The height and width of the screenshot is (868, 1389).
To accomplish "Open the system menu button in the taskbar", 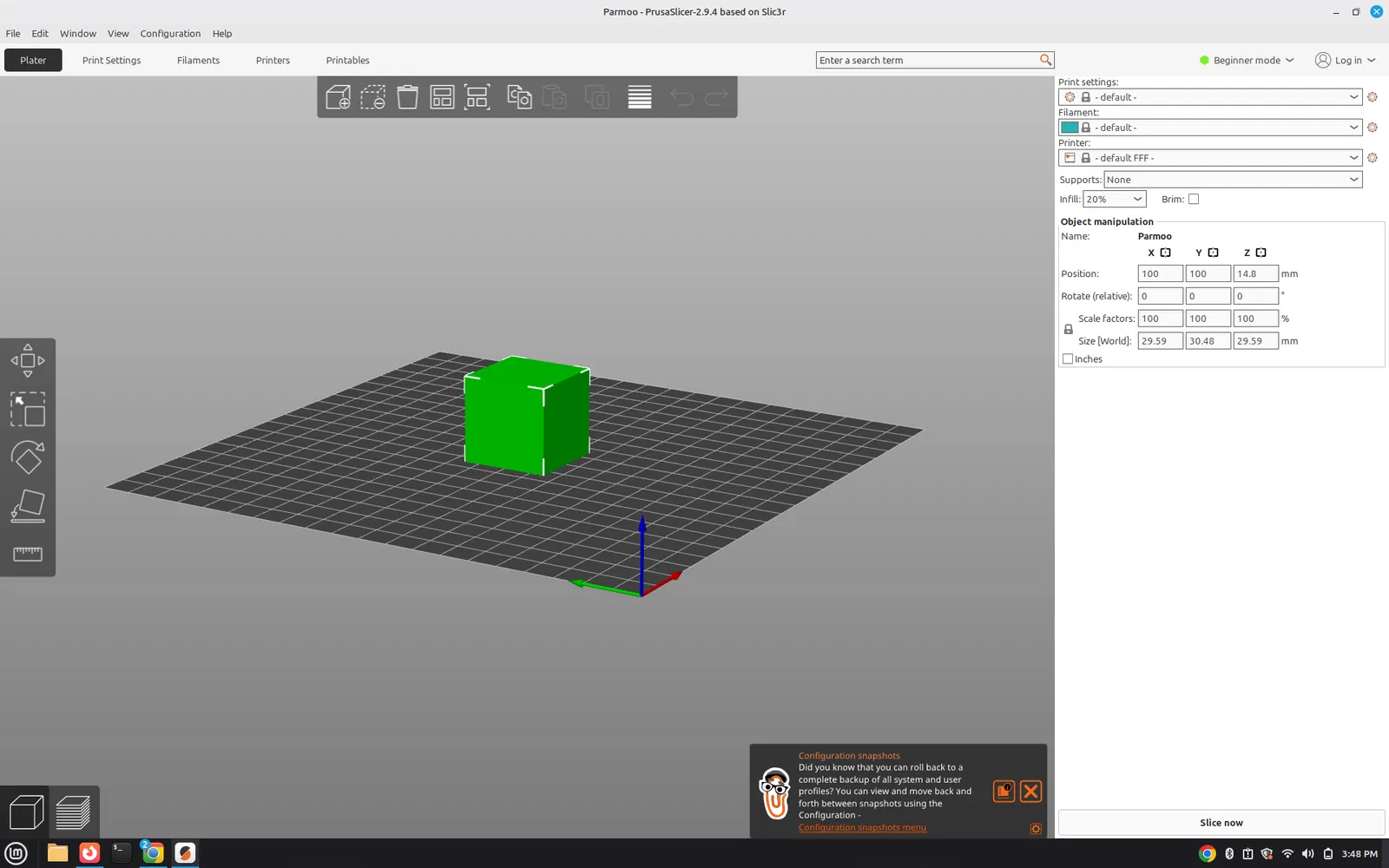I will (16, 853).
